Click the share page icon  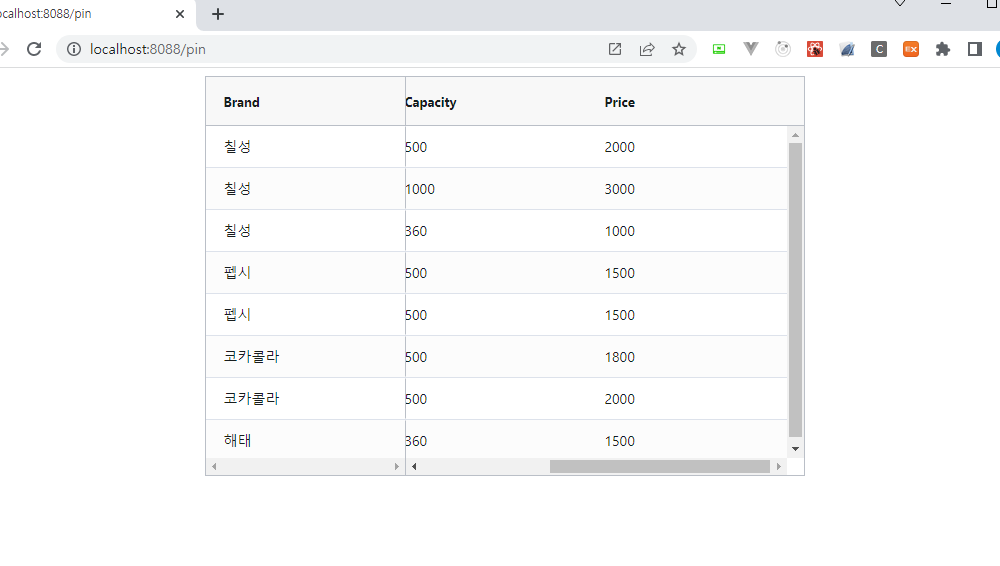tap(647, 49)
